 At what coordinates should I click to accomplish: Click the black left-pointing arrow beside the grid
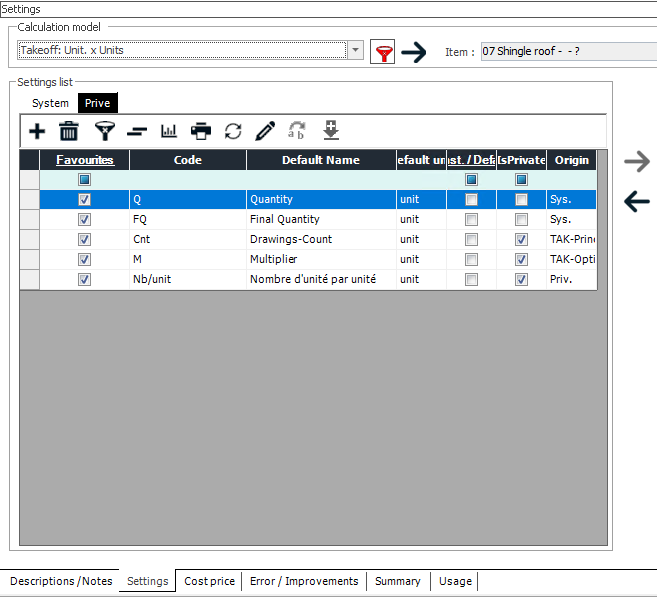click(636, 202)
